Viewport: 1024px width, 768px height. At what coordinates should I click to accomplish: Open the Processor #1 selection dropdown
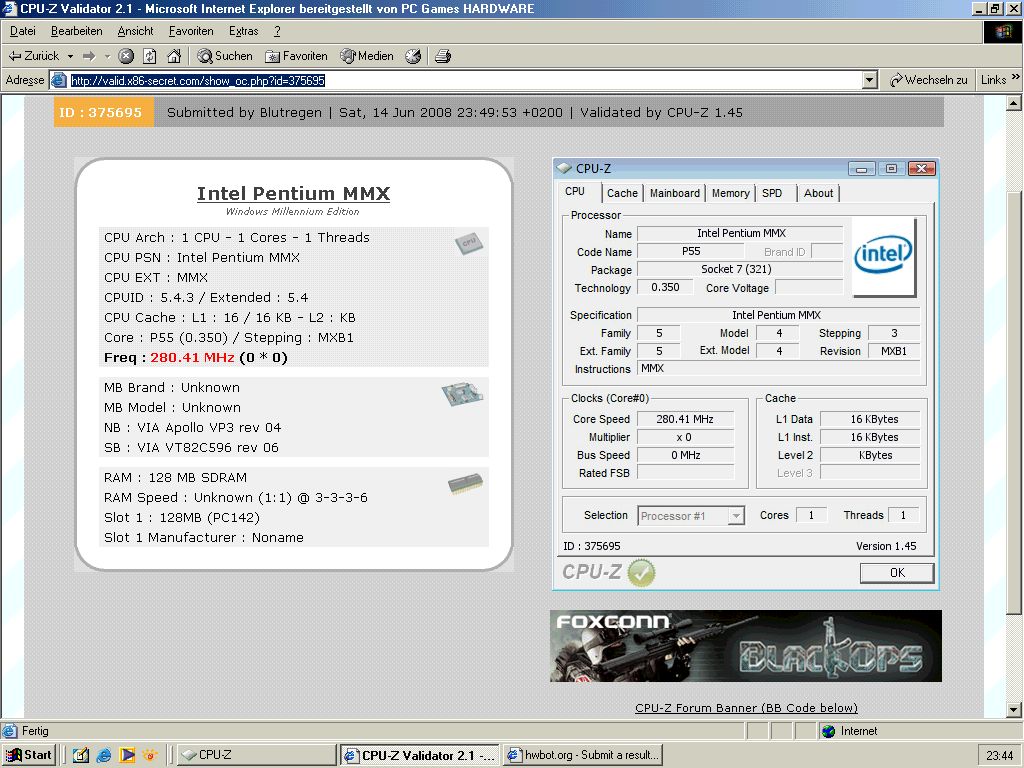[735, 516]
